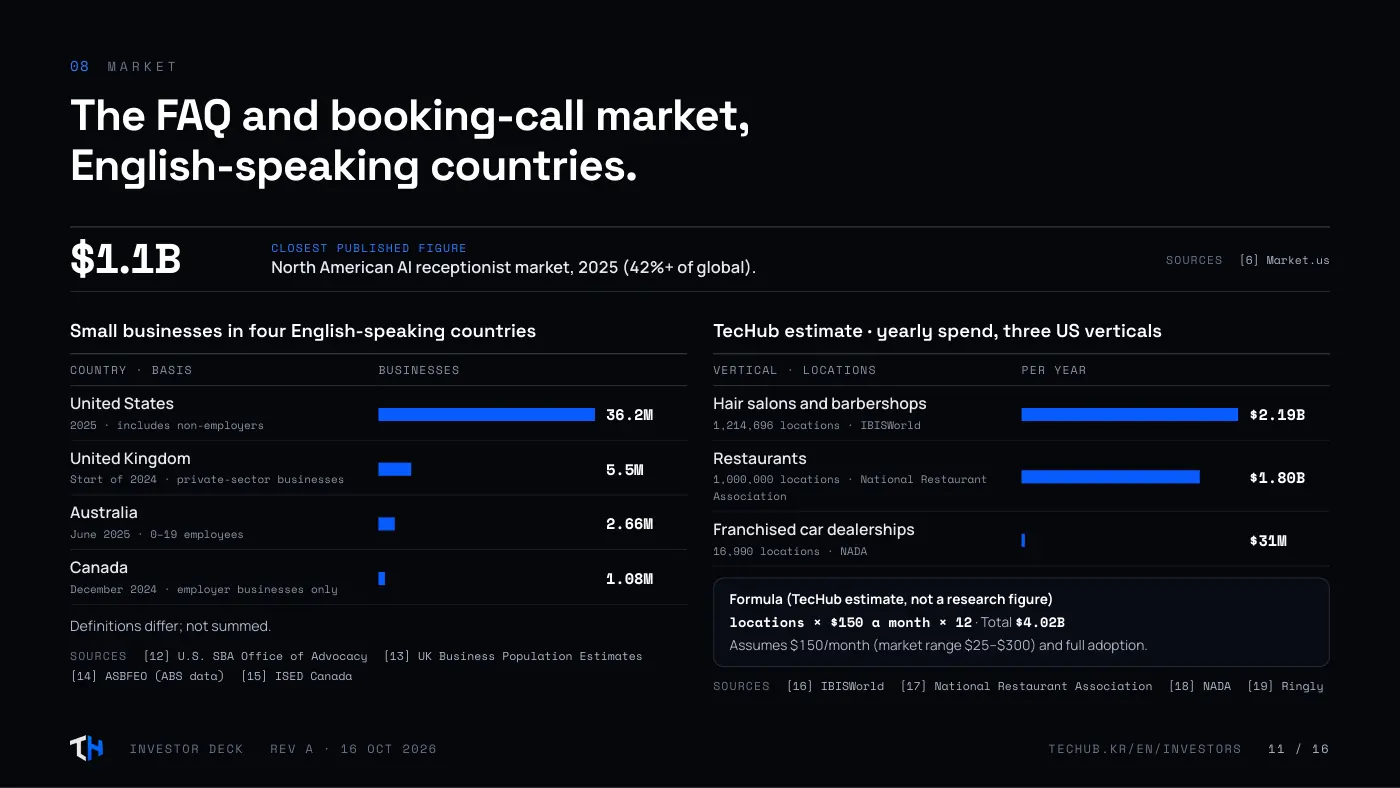
Task: Click the page number 11 / 16
Action: point(1298,749)
